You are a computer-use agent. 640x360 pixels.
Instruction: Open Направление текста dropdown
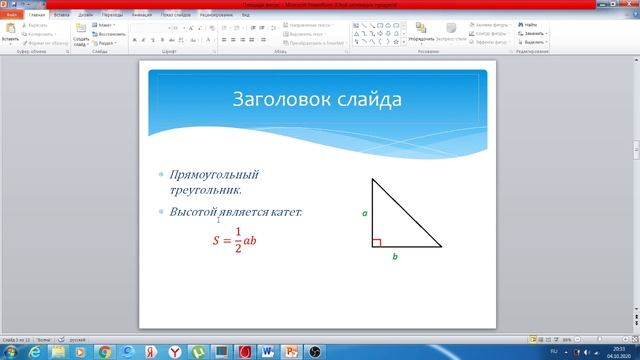point(308,25)
